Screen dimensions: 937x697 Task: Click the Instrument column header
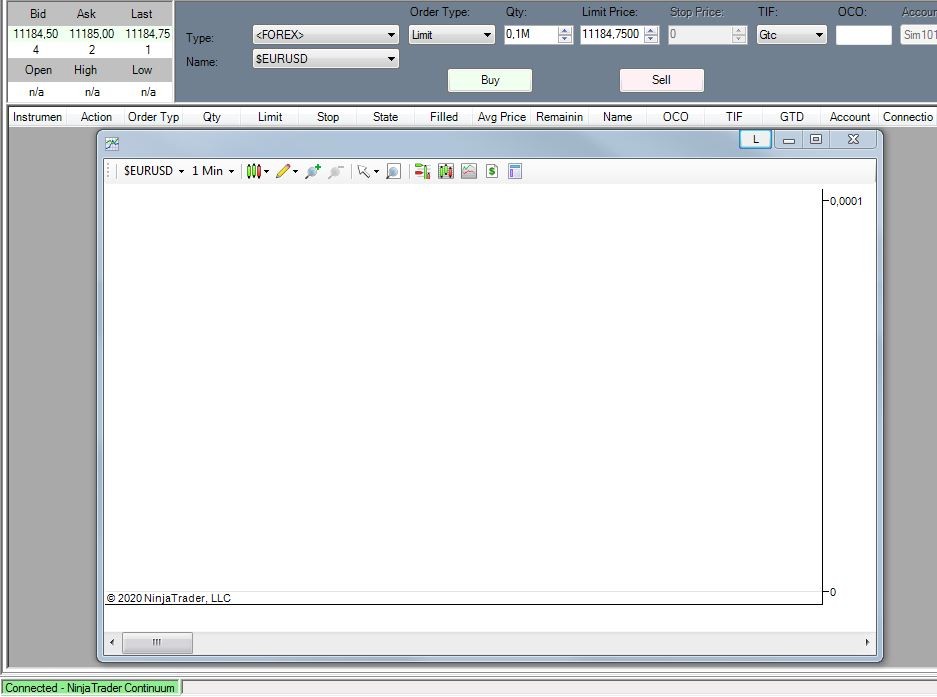(38, 117)
